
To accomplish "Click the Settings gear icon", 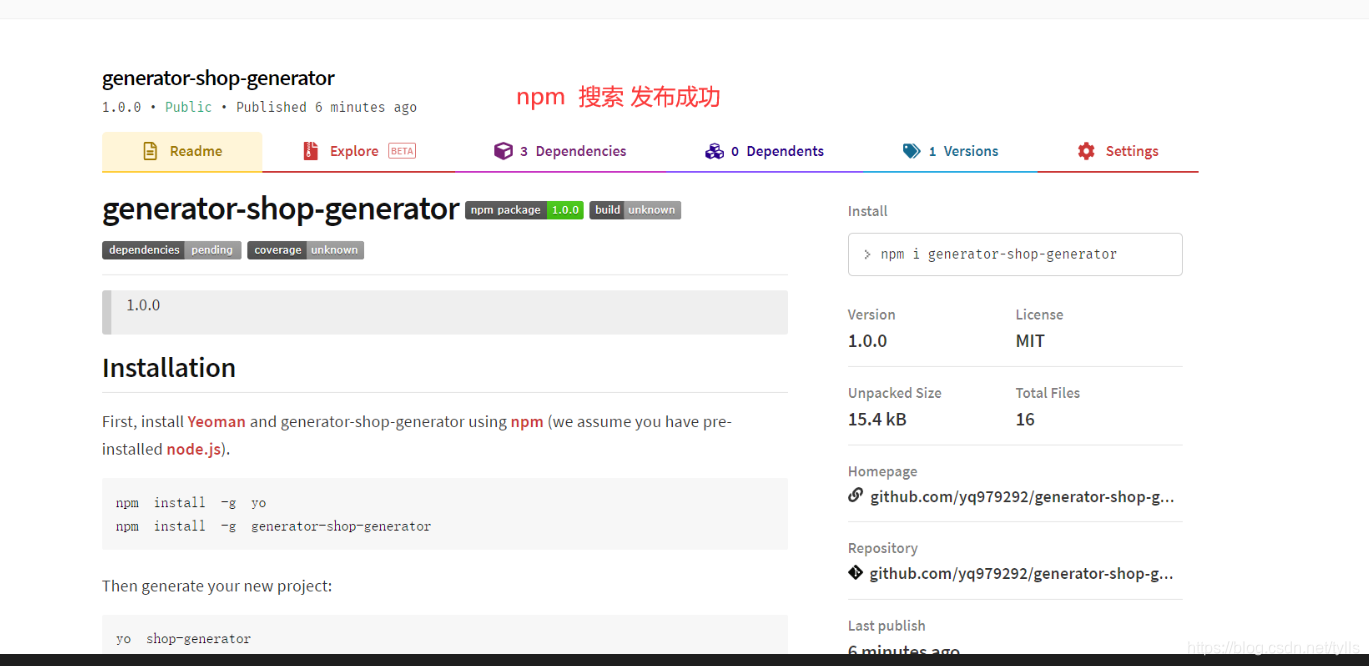I will tap(1086, 151).
